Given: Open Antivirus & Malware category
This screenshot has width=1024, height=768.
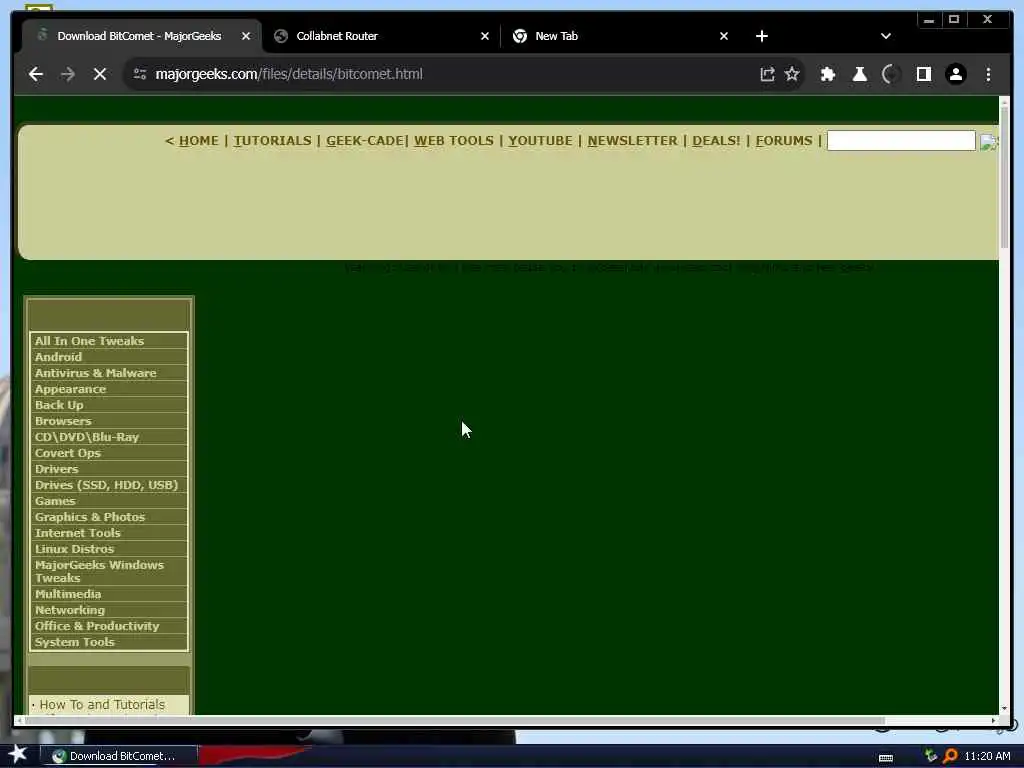Looking at the screenshot, I should click(x=95, y=373).
